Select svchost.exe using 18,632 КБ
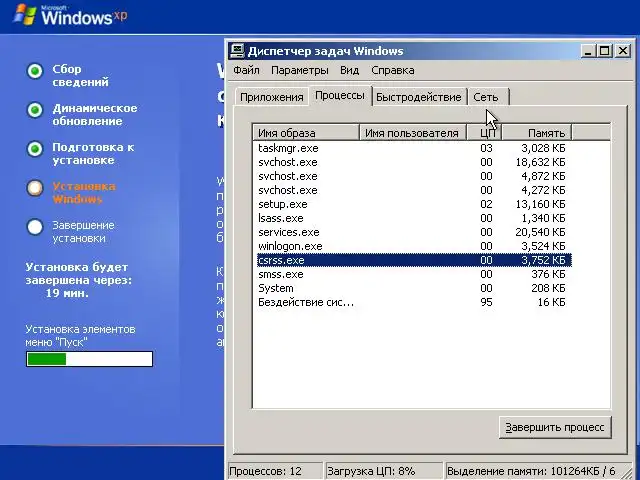The image size is (640, 480). (414, 162)
